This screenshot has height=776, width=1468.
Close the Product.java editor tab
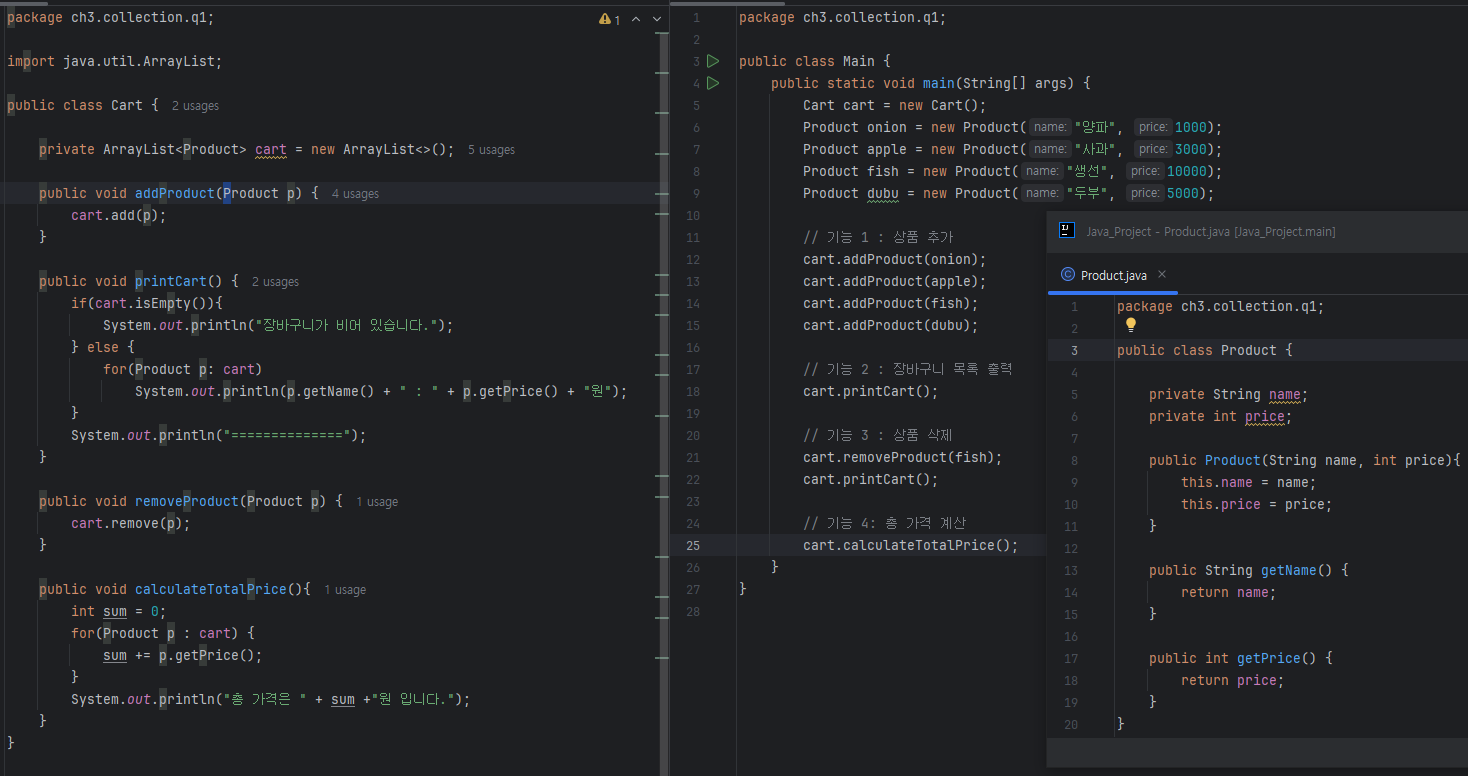[x=1162, y=274]
